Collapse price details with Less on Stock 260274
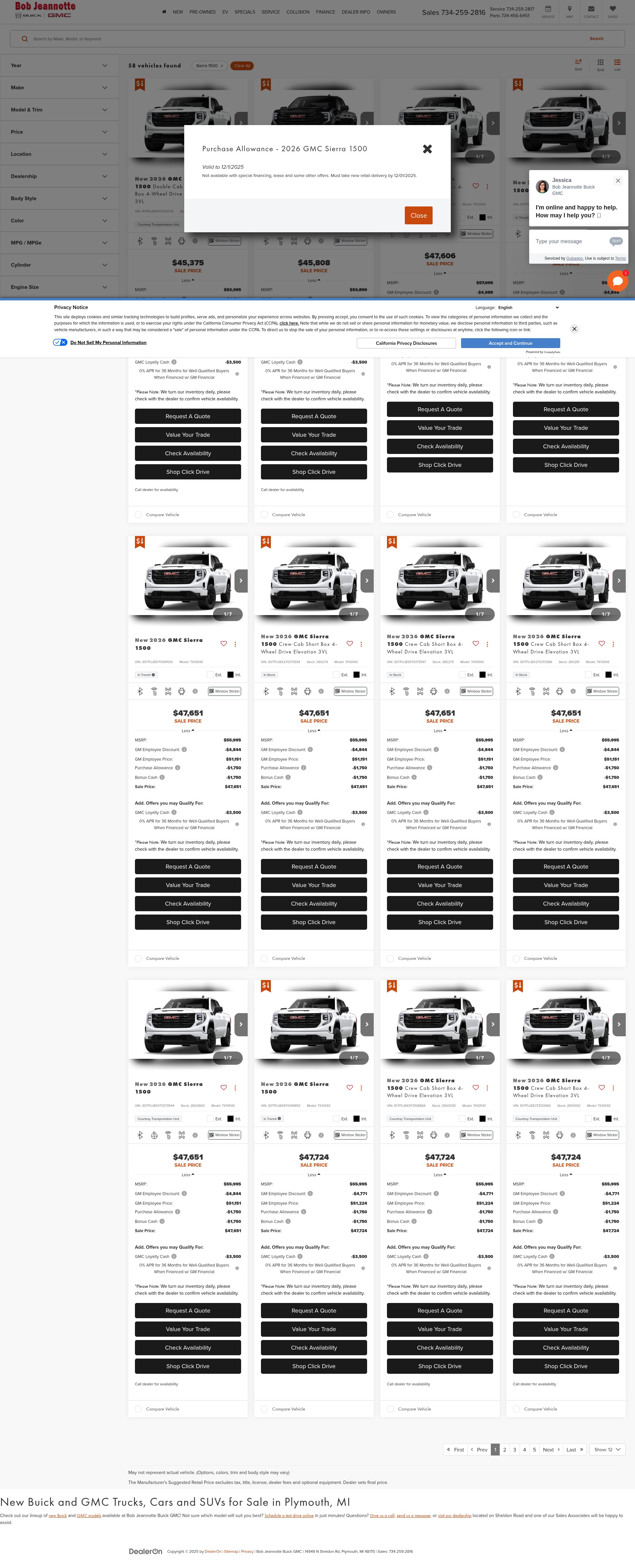Viewport: 635px width, 1568px height. click(x=314, y=731)
